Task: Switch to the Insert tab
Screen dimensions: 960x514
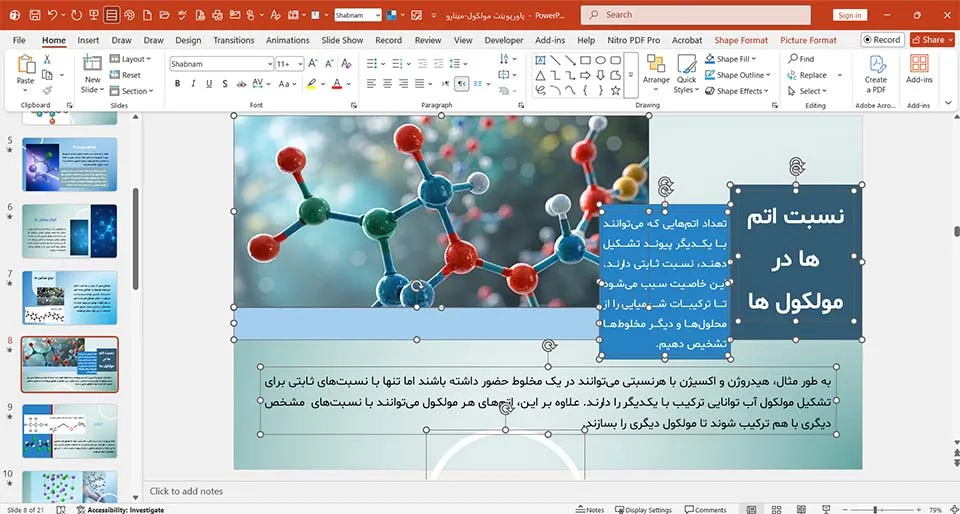Action: pos(88,40)
